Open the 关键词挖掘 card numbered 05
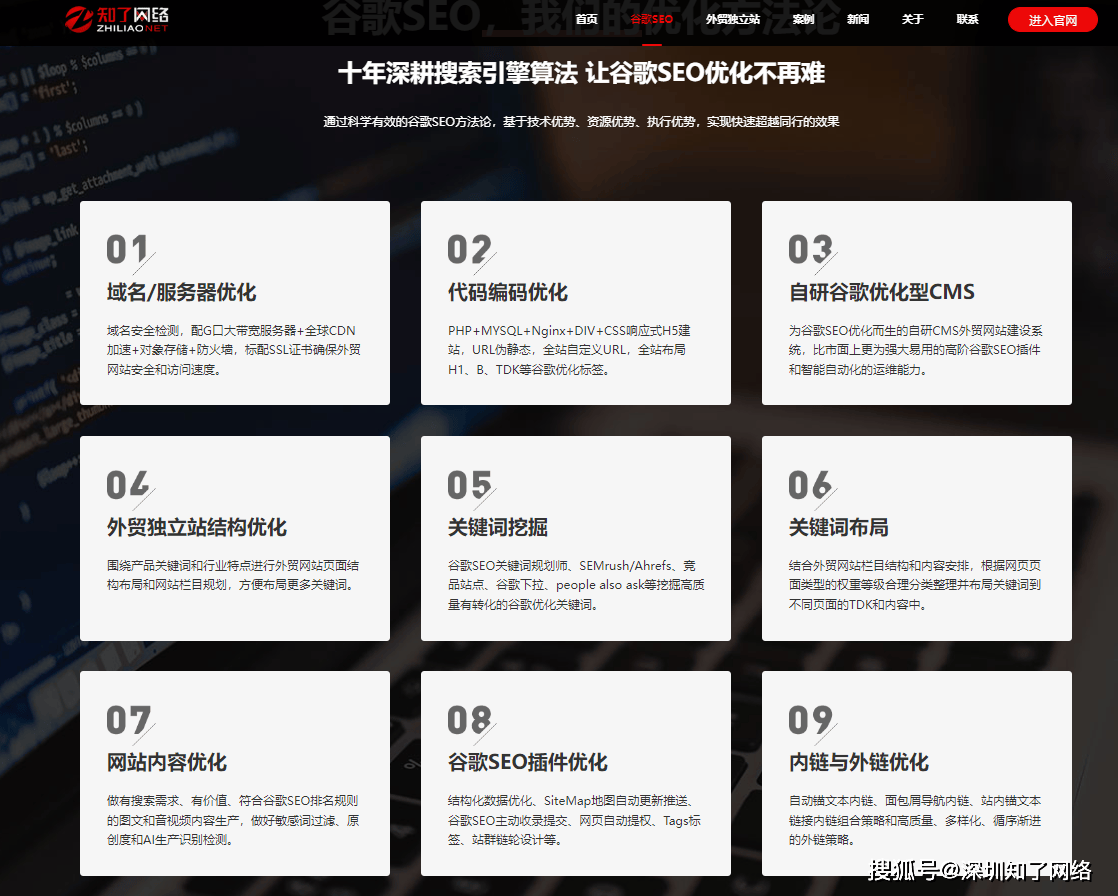Screen dimensions: 1118x896 click(576, 538)
